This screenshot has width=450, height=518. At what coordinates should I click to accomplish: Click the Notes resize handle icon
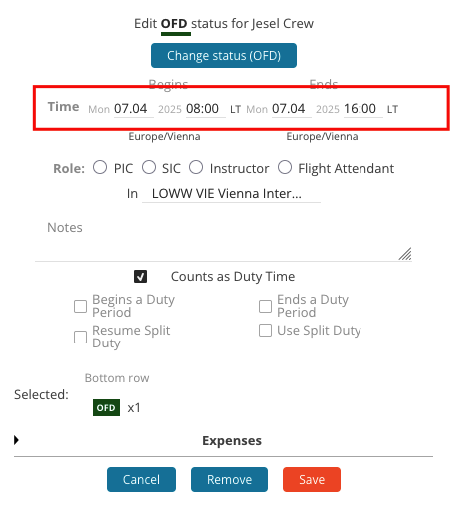(405, 254)
